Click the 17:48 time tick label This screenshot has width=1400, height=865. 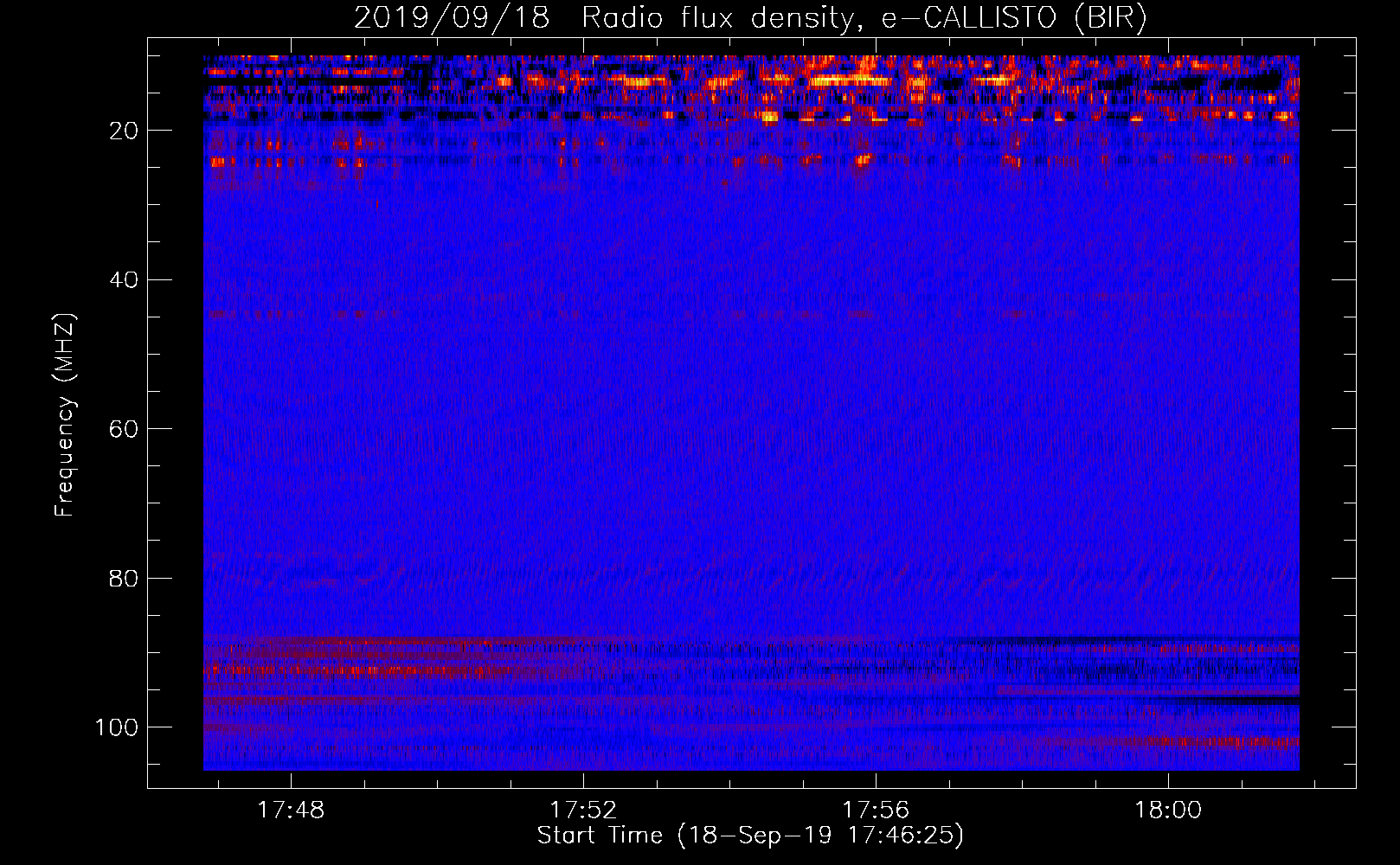click(291, 810)
